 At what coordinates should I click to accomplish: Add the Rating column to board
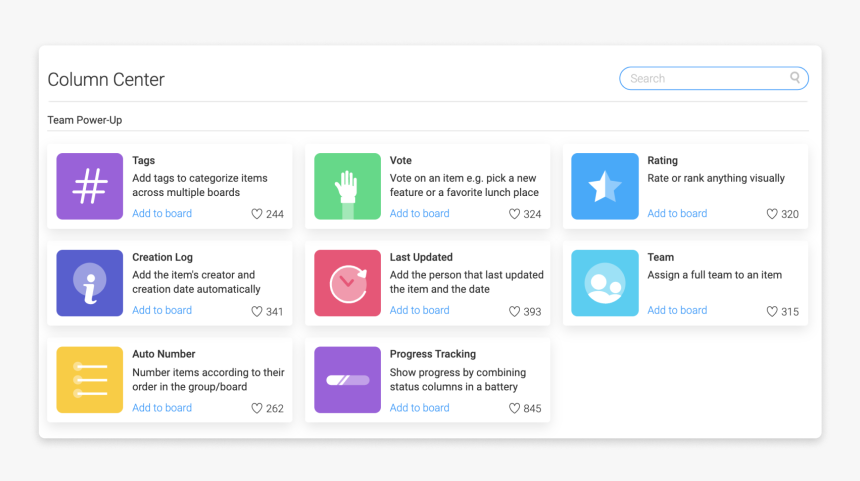[677, 213]
